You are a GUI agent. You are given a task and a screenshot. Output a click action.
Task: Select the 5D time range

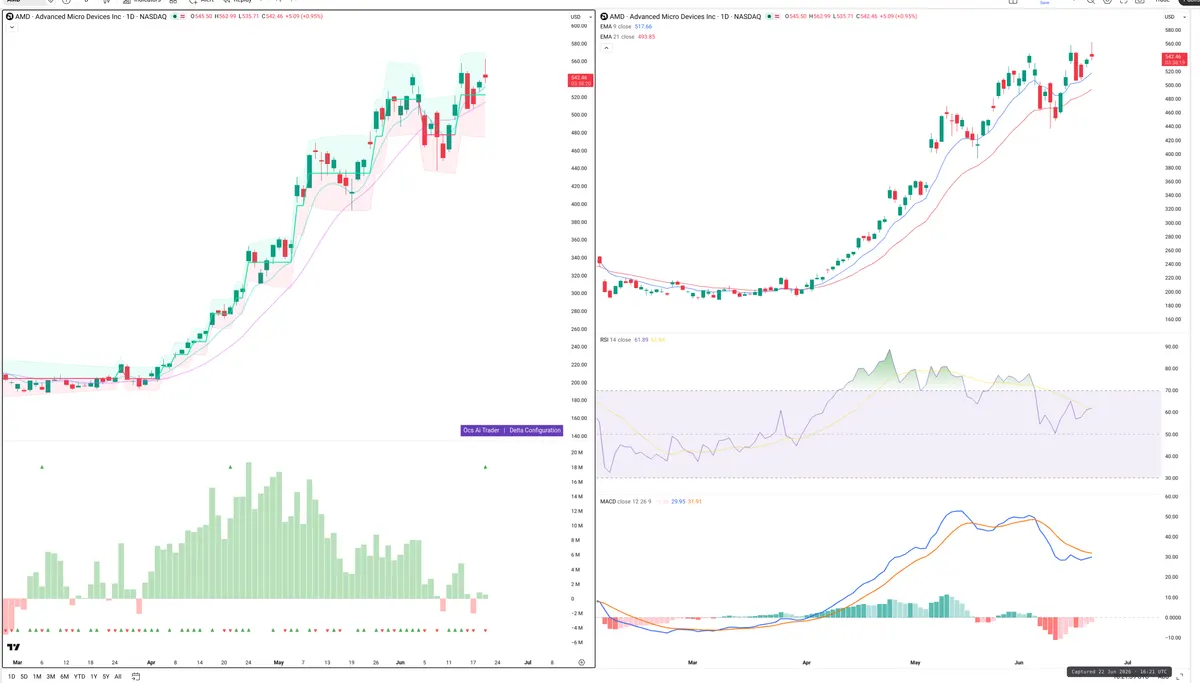coord(24,676)
